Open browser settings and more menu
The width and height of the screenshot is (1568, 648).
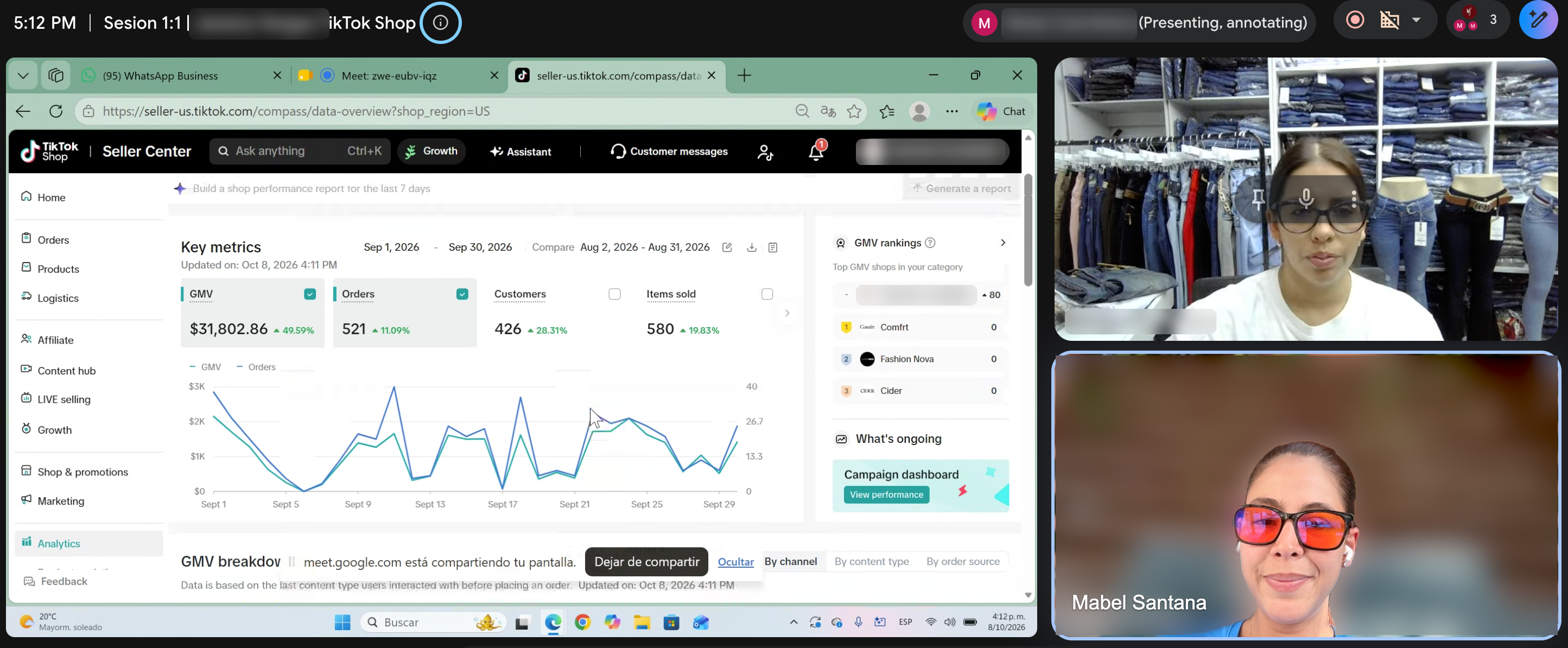952,111
